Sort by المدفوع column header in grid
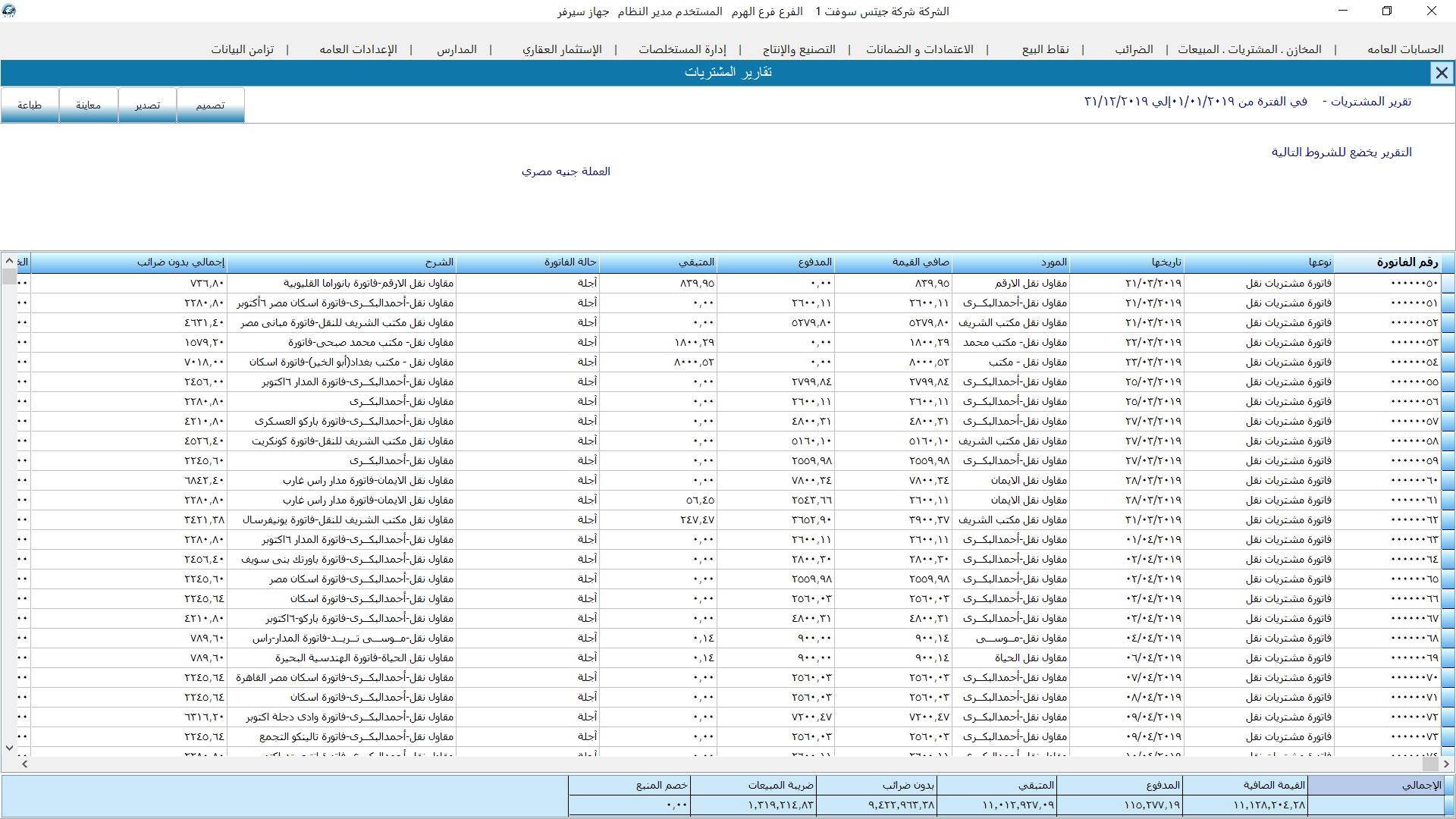This screenshot has height=819, width=1456. 775,262
